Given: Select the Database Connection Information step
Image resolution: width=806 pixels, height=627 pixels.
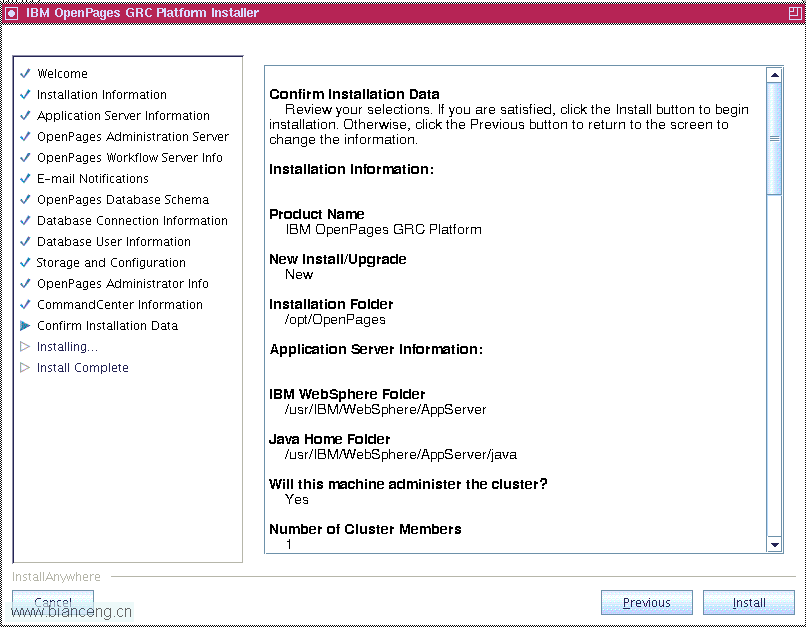Looking at the screenshot, I should (x=132, y=220).
